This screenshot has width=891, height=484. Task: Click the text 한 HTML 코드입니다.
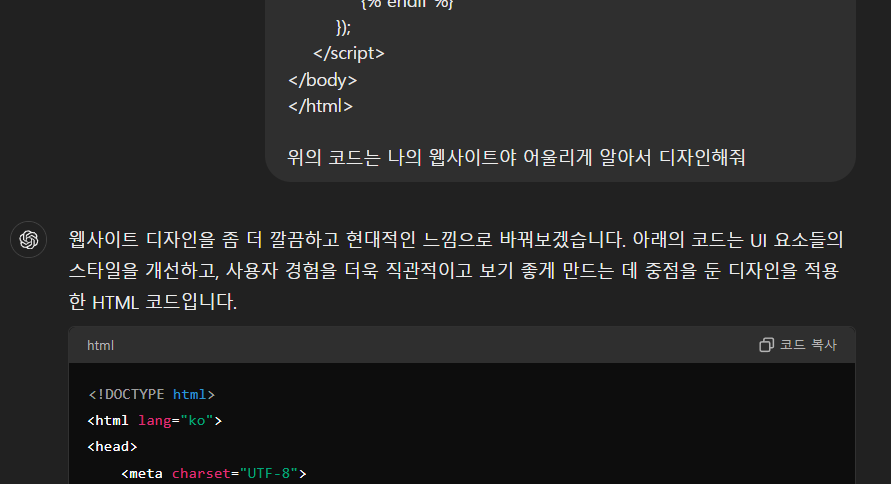click(x=153, y=302)
